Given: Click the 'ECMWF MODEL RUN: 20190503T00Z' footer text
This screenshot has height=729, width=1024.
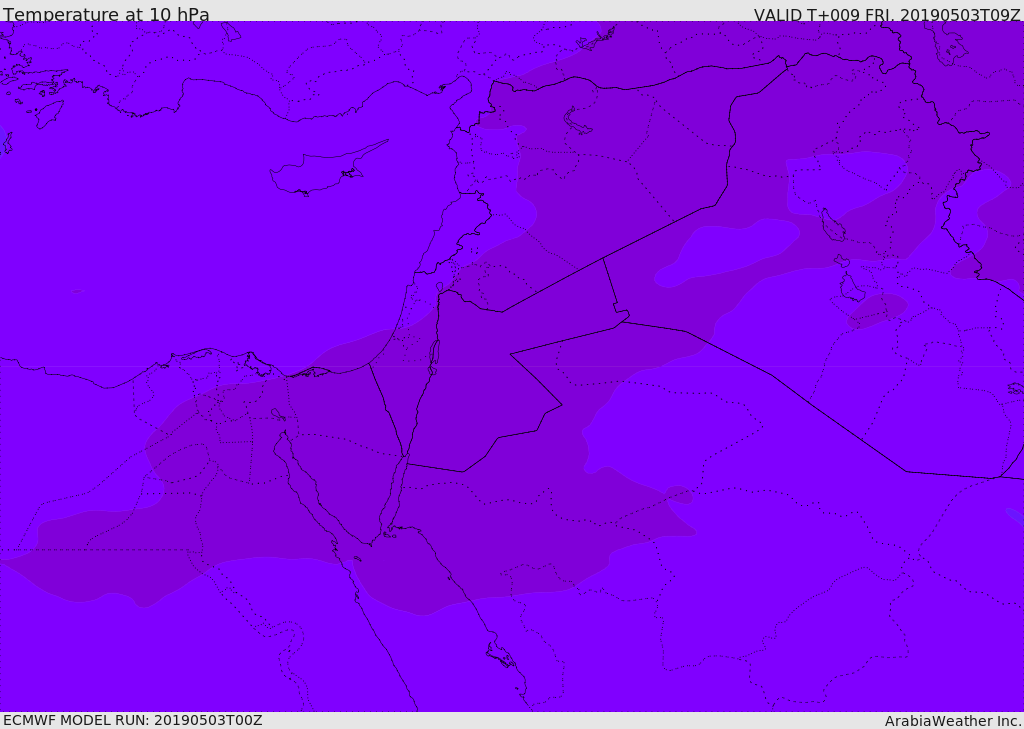Looking at the screenshot, I should (x=133, y=720).
